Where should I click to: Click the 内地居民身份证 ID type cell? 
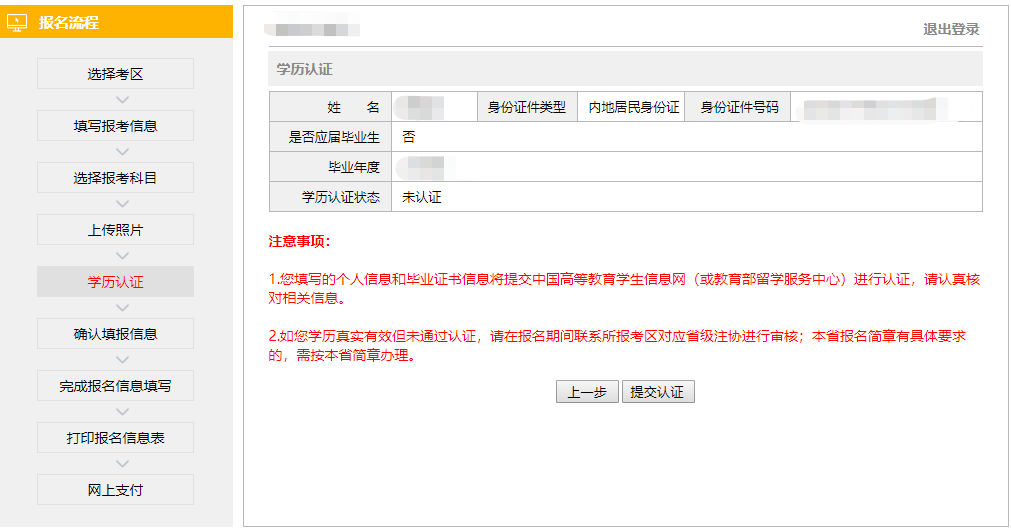pyautogui.click(x=633, y=107)
